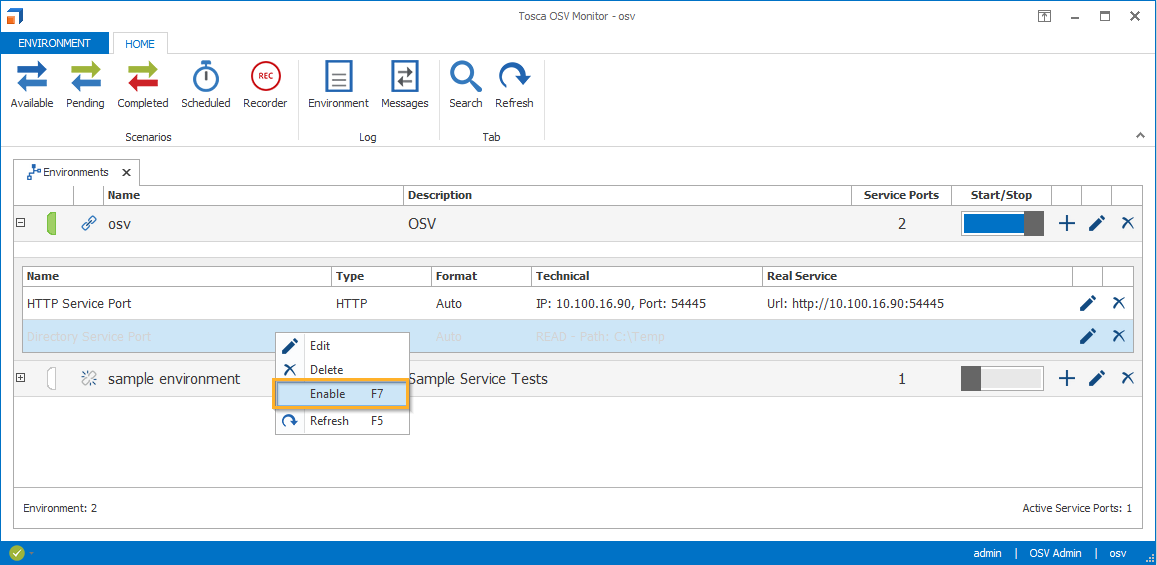
Task: Open the Messages log
Action: [404, 84]
